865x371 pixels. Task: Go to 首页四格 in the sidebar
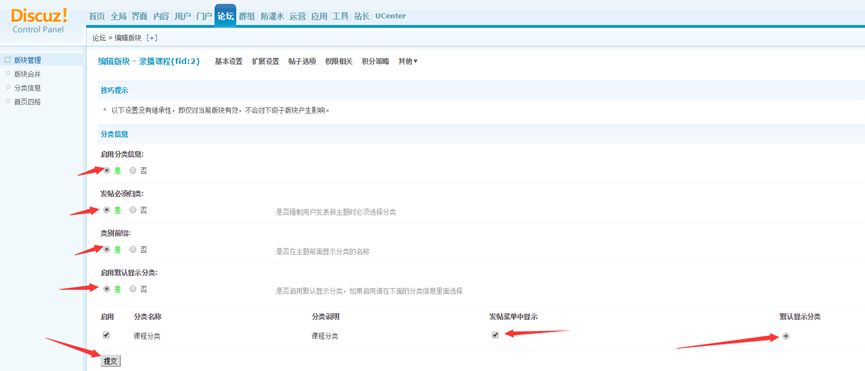(x=27, y=101)
